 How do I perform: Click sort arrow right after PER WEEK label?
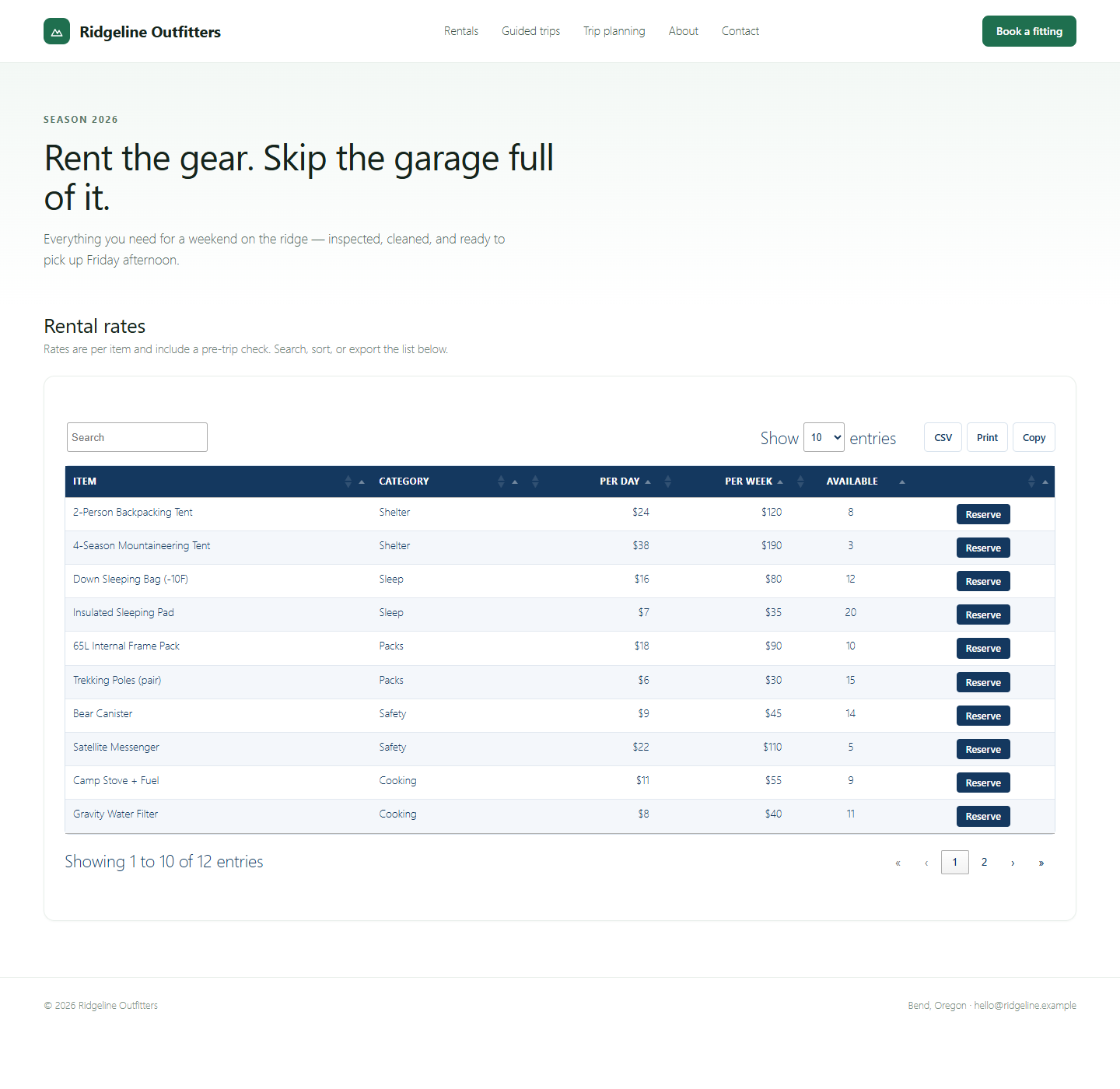click(x=780, y=481)
